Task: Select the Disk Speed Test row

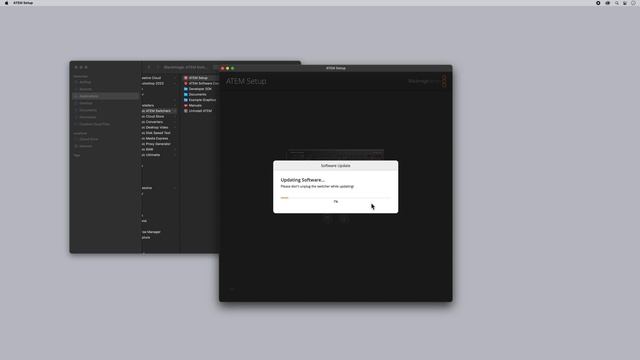Action: pyautogui.click(x=159, y=133)
